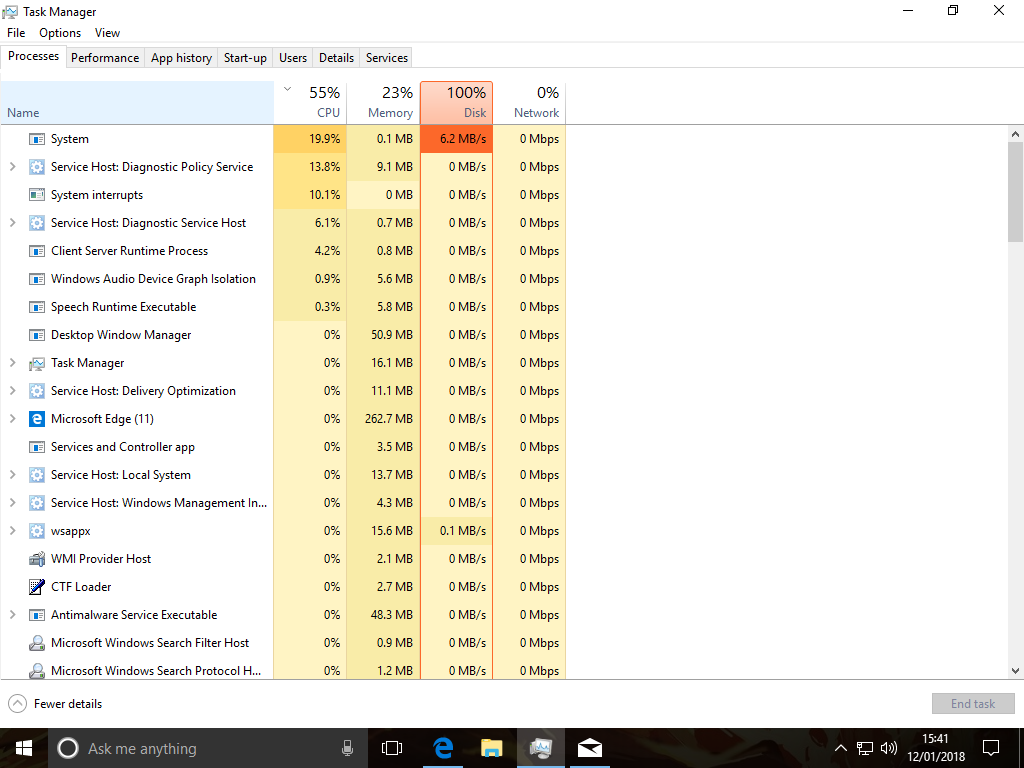The height and width of the screenshot is (768, 1024).
Task: Switch to the Performance tab
Action: (105, 58)
